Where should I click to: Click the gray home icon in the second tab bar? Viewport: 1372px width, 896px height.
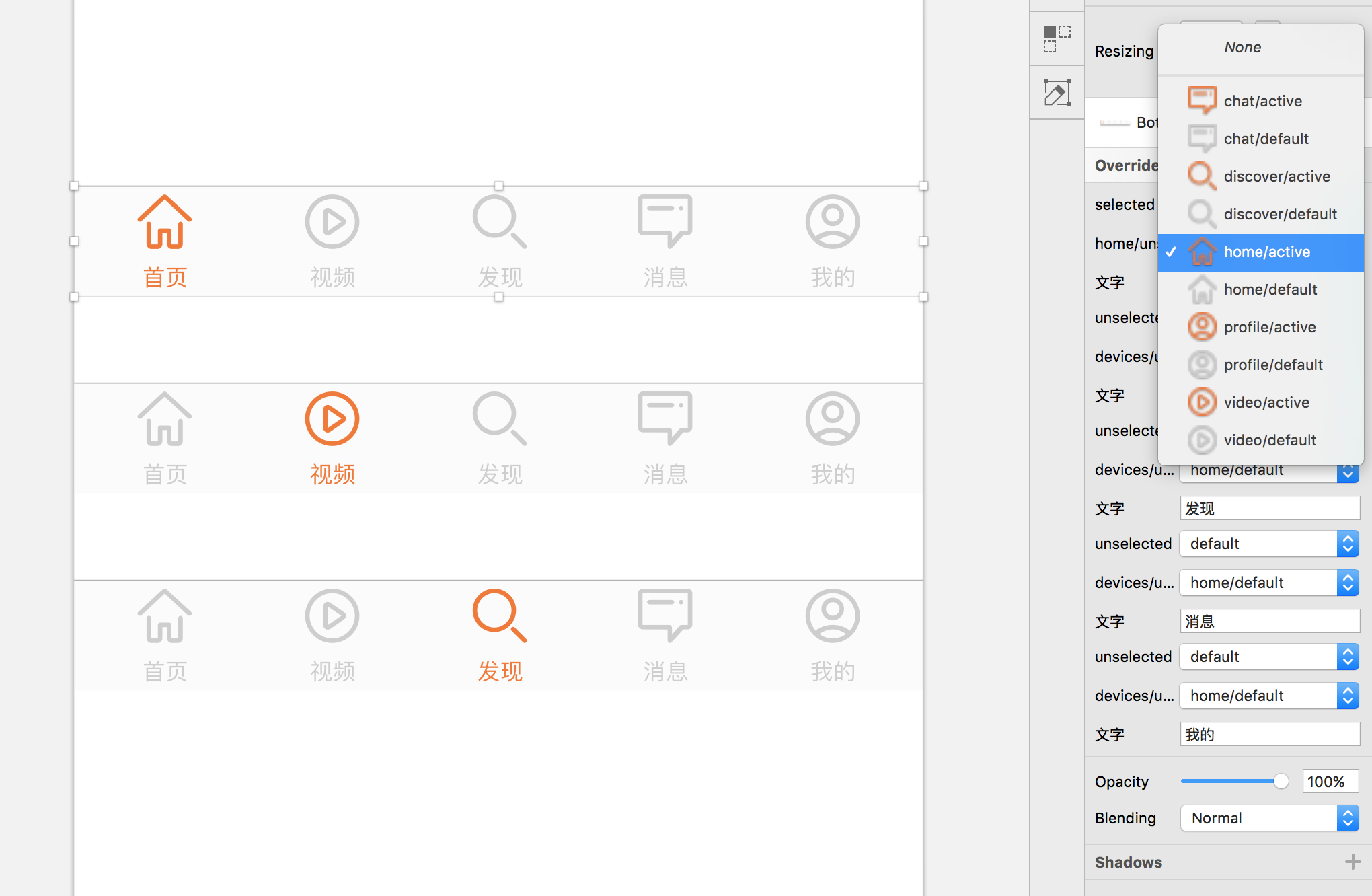pos(163,418)
